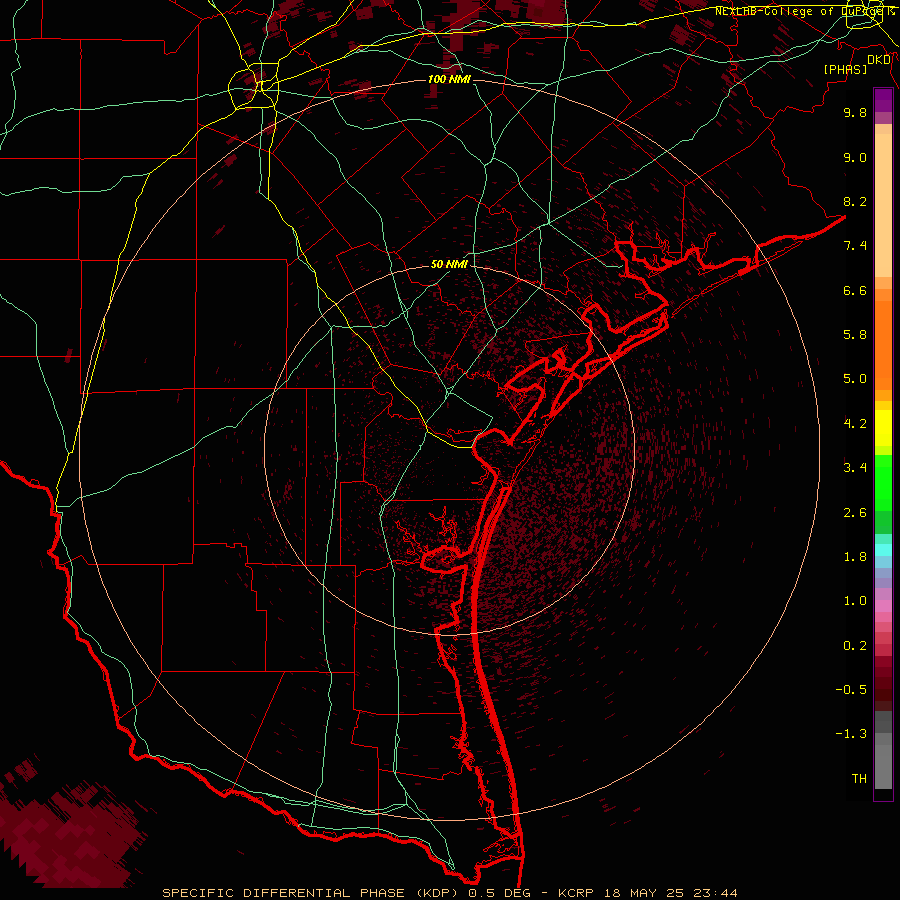This screenshot has width=900, height=900.
Task: Click the bright green segment of color bar
Action: pos(883,482)
